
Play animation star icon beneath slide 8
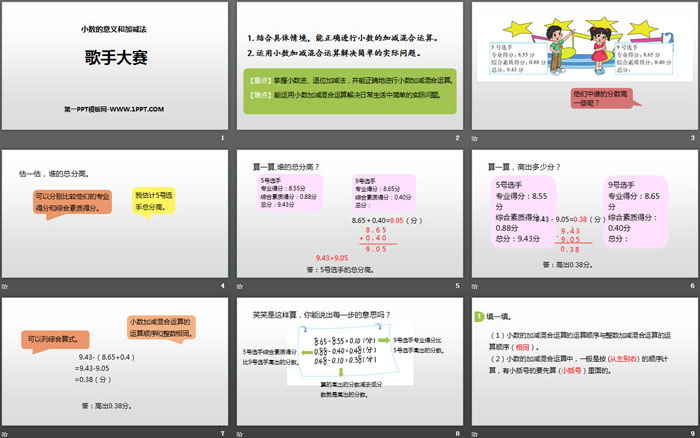point(240,434)
